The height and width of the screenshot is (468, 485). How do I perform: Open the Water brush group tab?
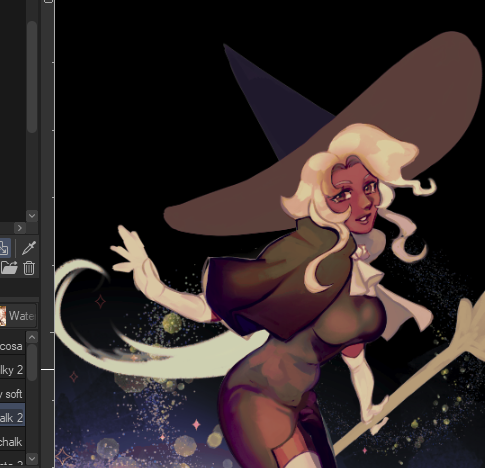pos(18,316)
